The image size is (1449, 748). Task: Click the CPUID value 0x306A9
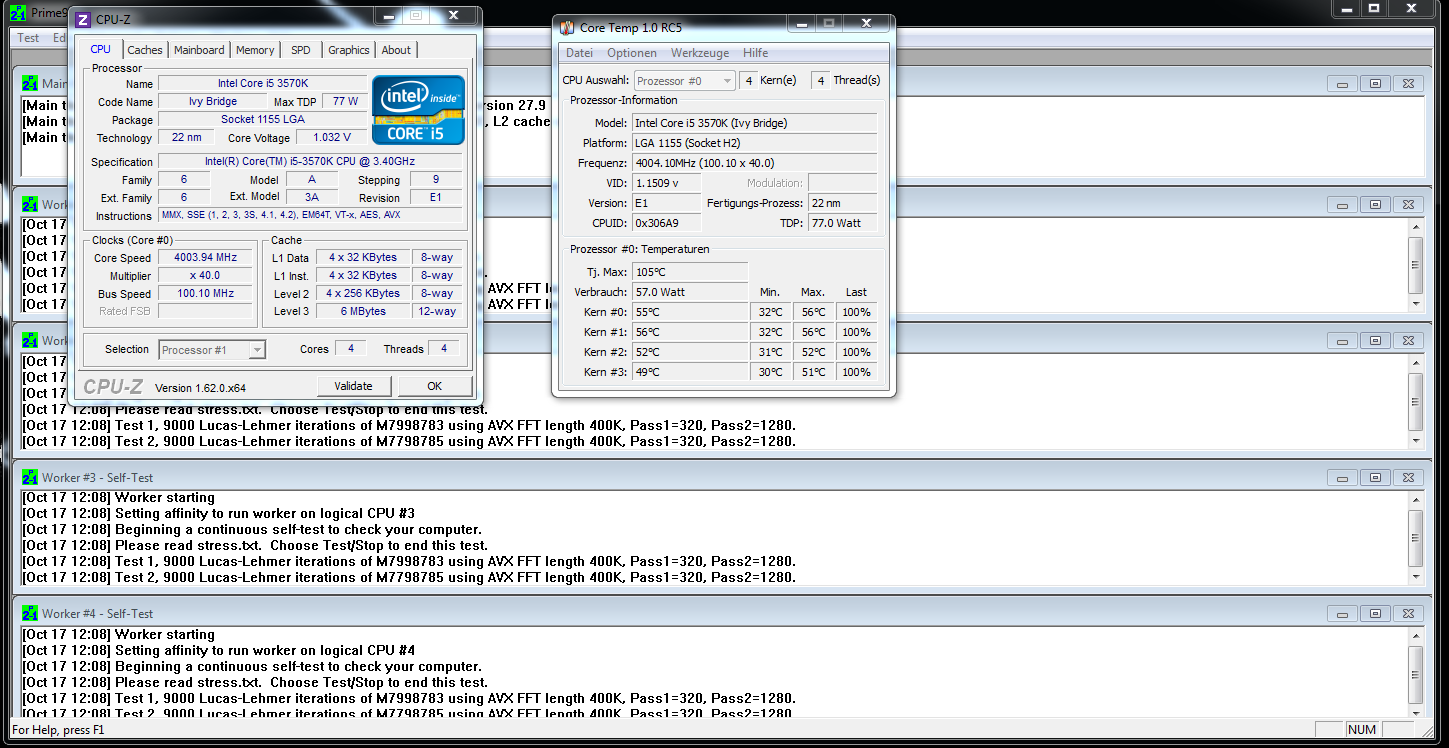[x=667, y=223]
